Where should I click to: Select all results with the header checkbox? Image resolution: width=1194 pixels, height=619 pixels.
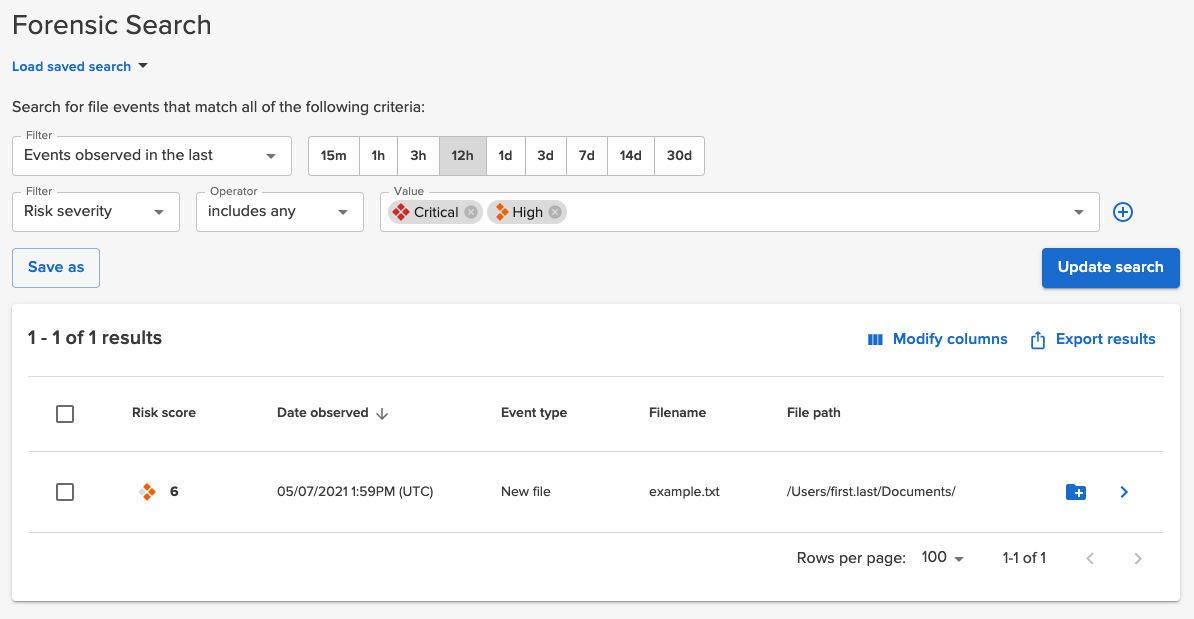(65, 413)
